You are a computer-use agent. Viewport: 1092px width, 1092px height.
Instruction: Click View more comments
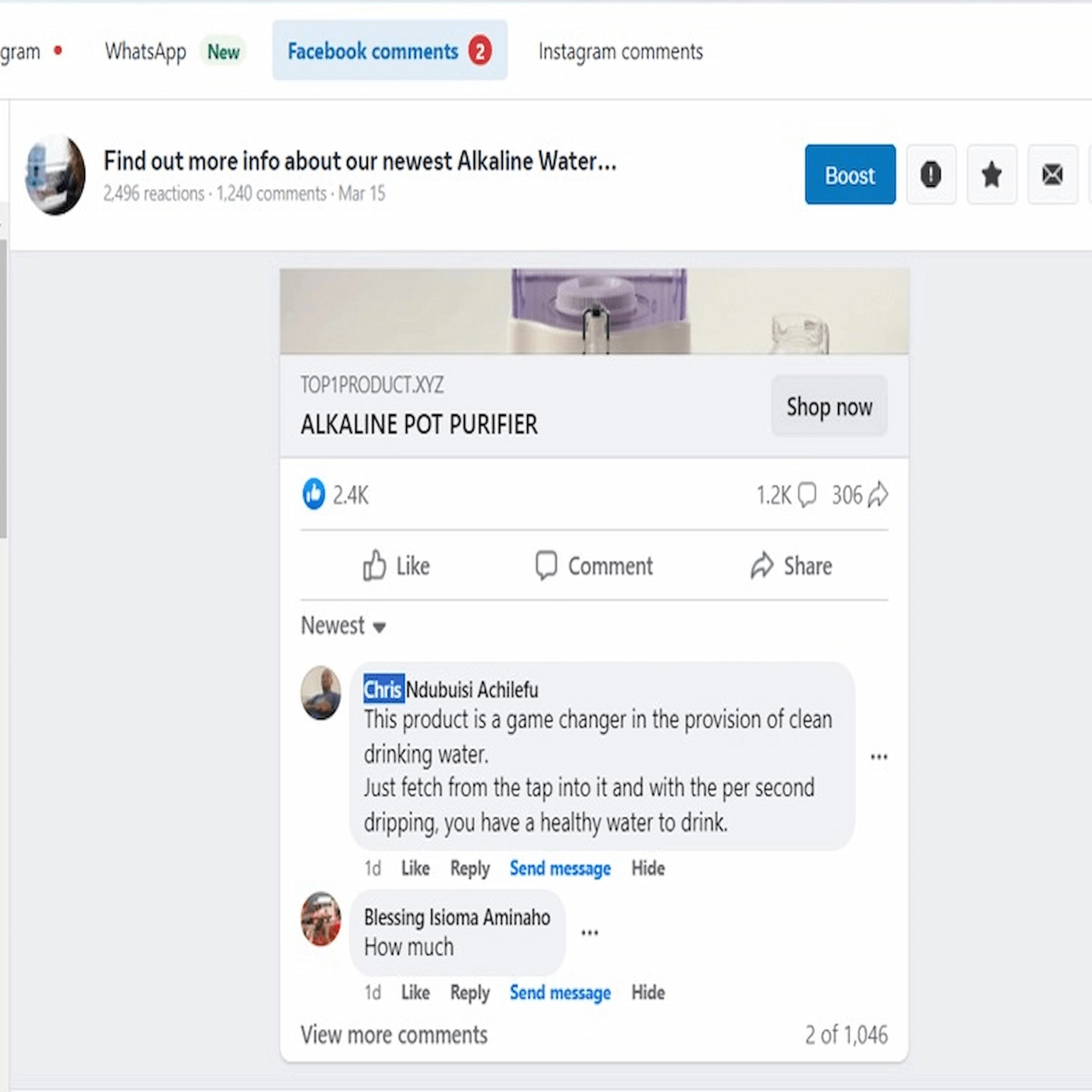[x=394, y=1035]
